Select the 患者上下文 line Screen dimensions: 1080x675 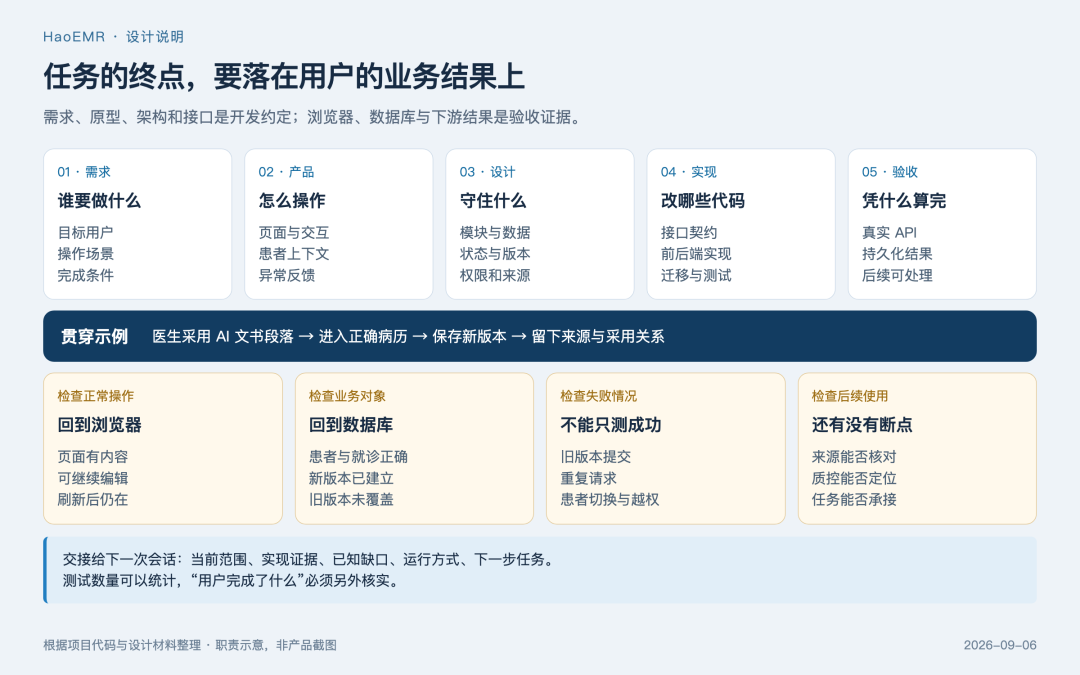pyautogui.click(x=294, y=254)
